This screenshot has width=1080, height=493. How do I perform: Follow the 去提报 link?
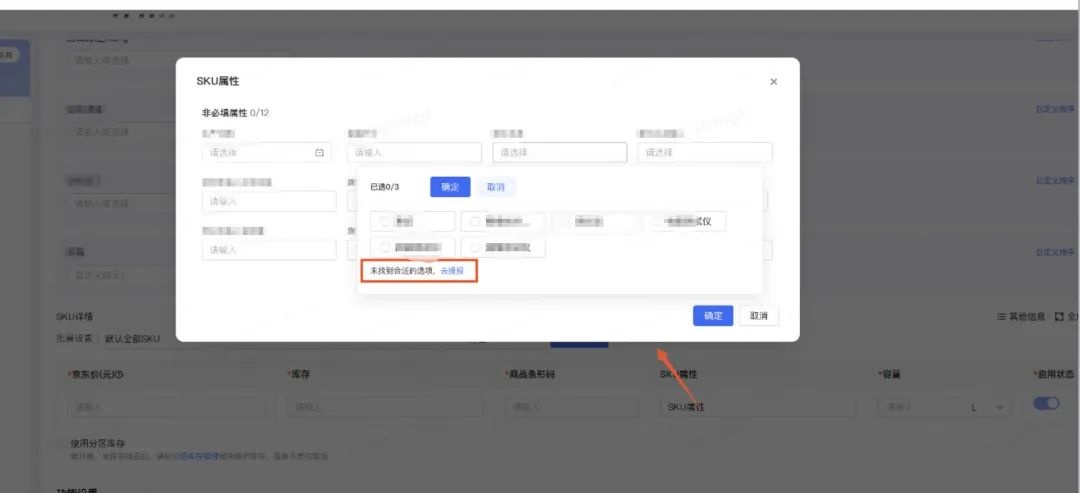(452, 271)
